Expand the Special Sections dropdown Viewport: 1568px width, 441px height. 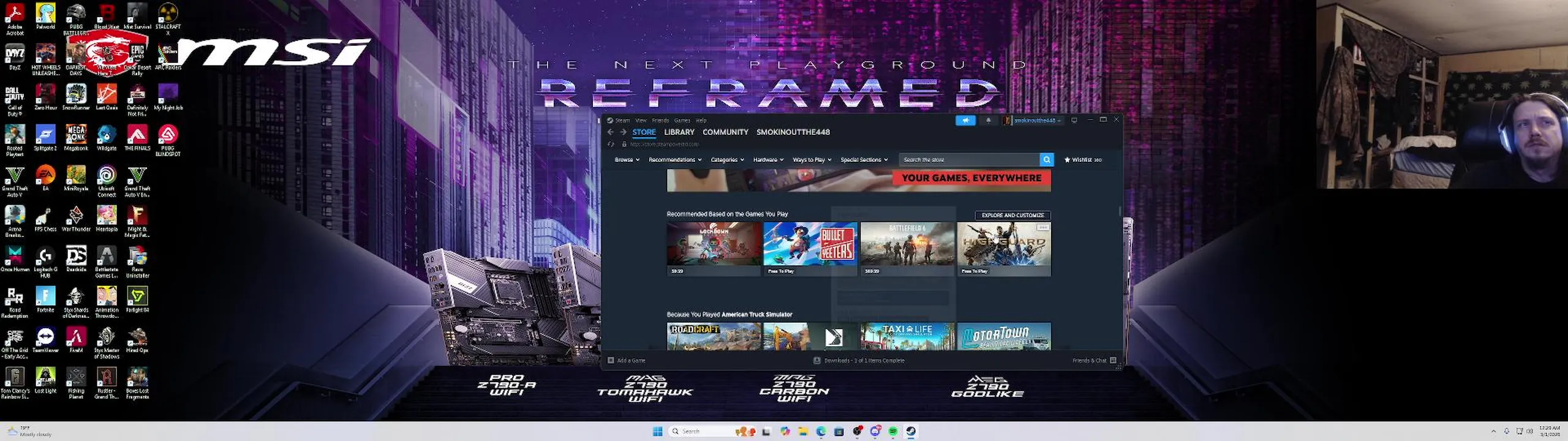point(864,160)
